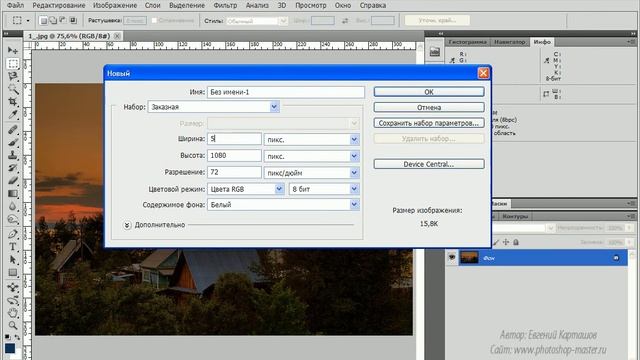This screenshot has height=360, width=640.
Task: Select the Clone Stamp tool
Action: coord(13,155)
